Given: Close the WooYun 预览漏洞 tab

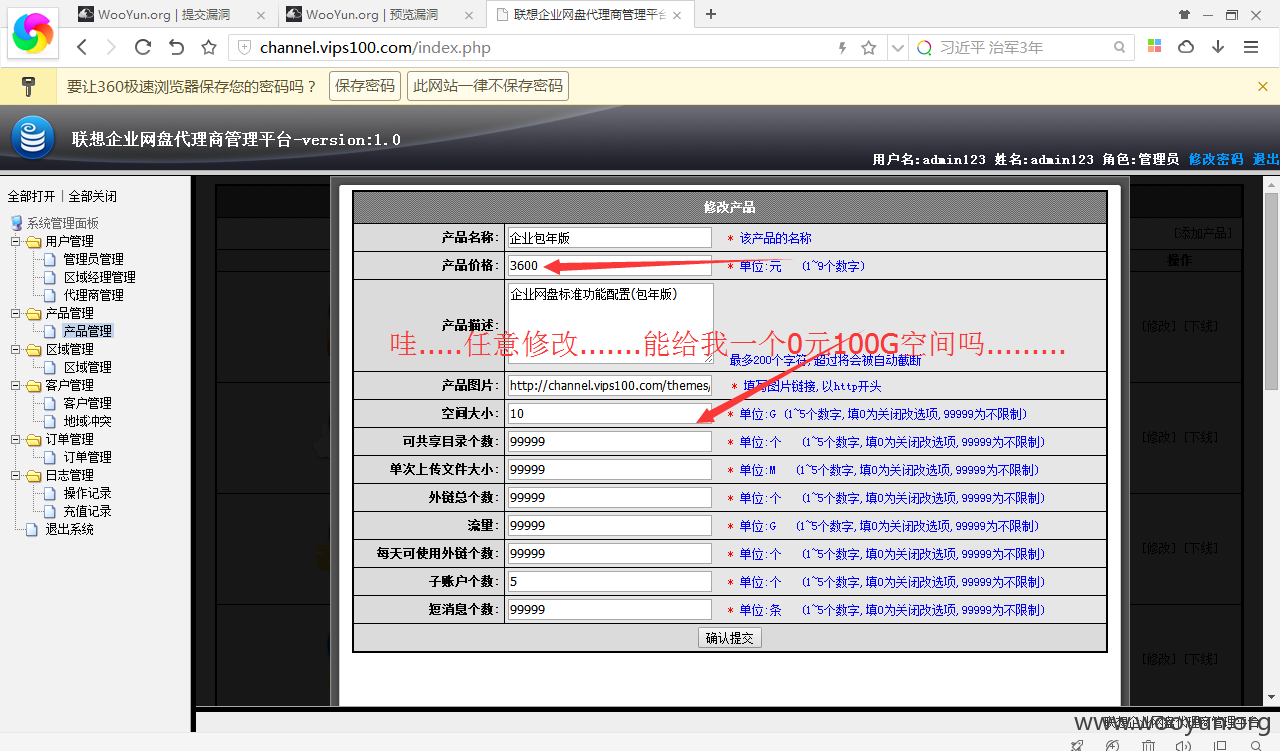Looking at the screenshot, I should click(x=467, y=15).
